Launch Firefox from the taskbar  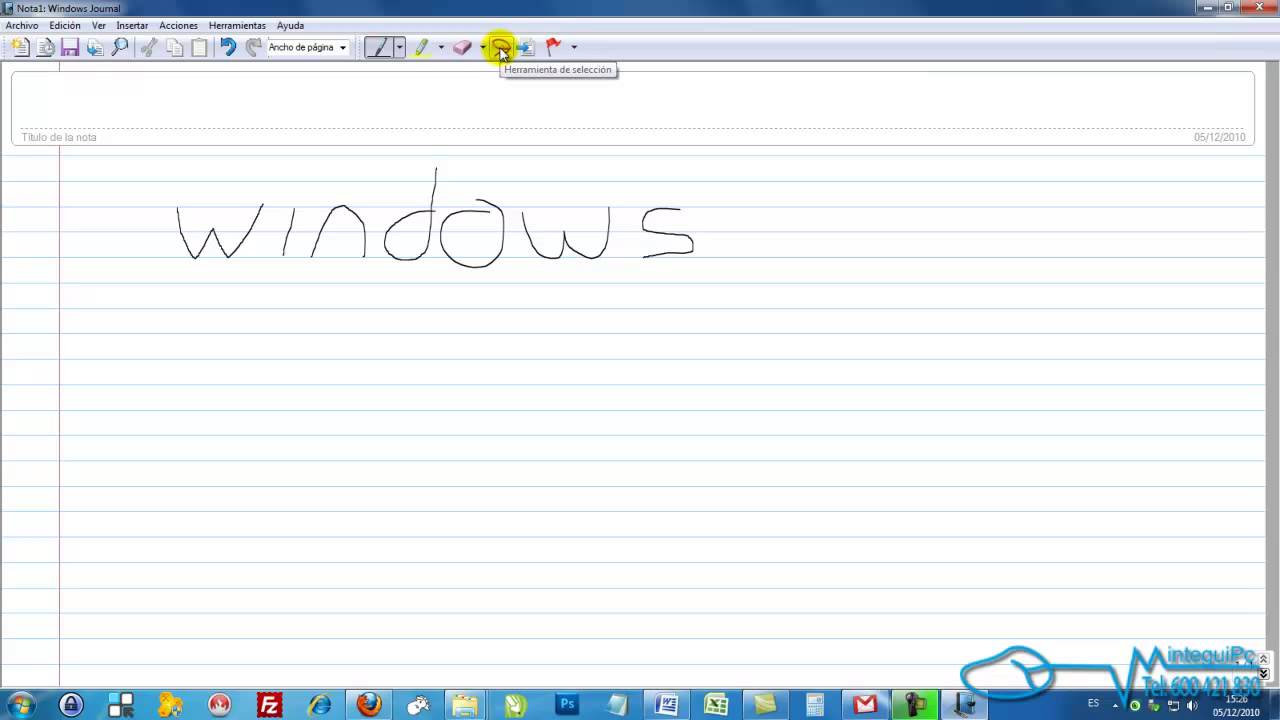(x=369, y=704)
